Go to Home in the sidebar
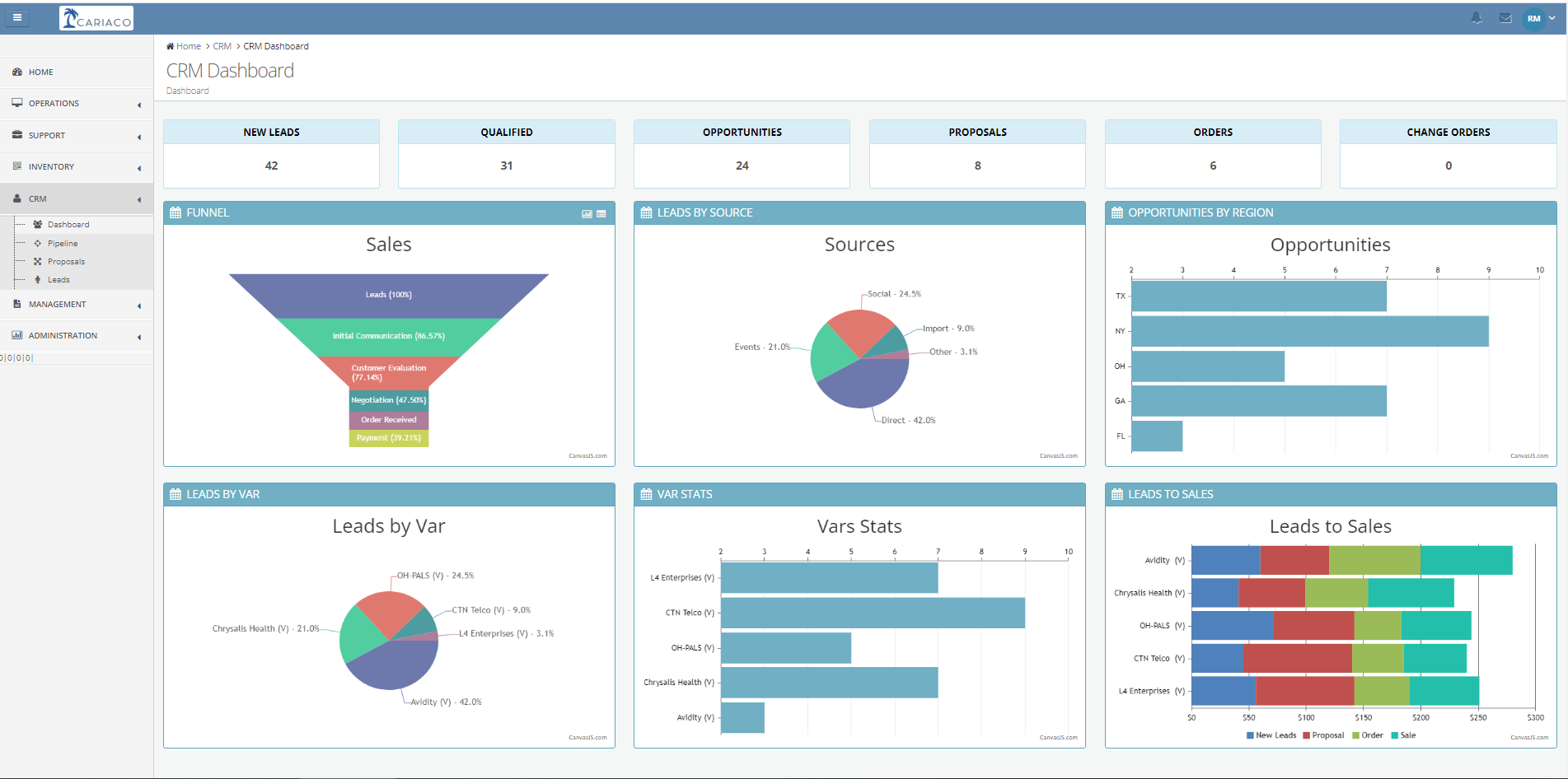 tap(40, 72)
